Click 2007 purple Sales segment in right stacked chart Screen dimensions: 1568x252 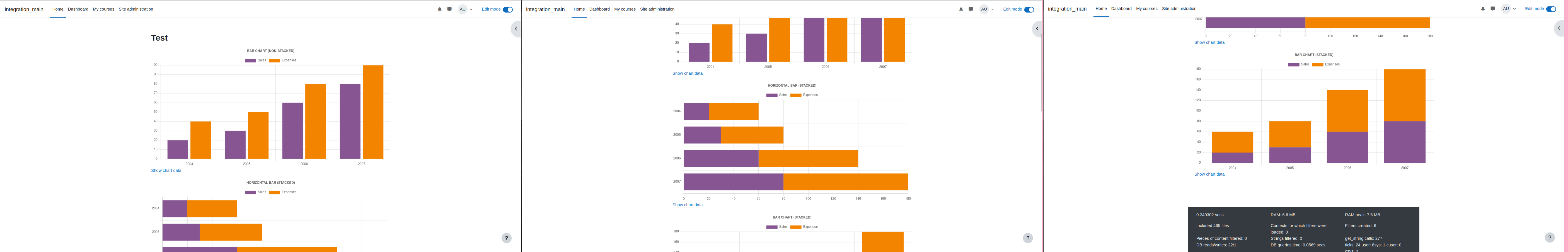click(x=1405, y=142)
